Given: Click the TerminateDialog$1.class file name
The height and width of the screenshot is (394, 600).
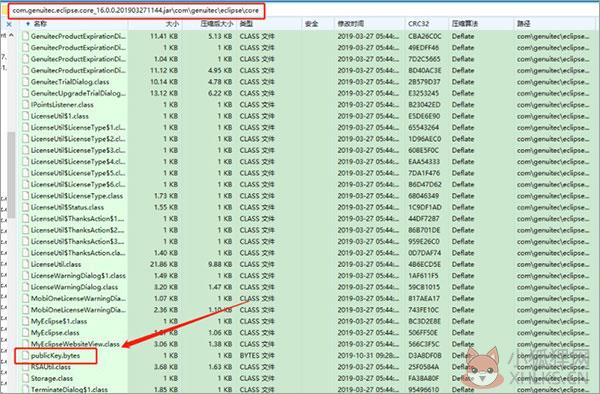Looking at the screenshot, I should click(x=69, y=389).
